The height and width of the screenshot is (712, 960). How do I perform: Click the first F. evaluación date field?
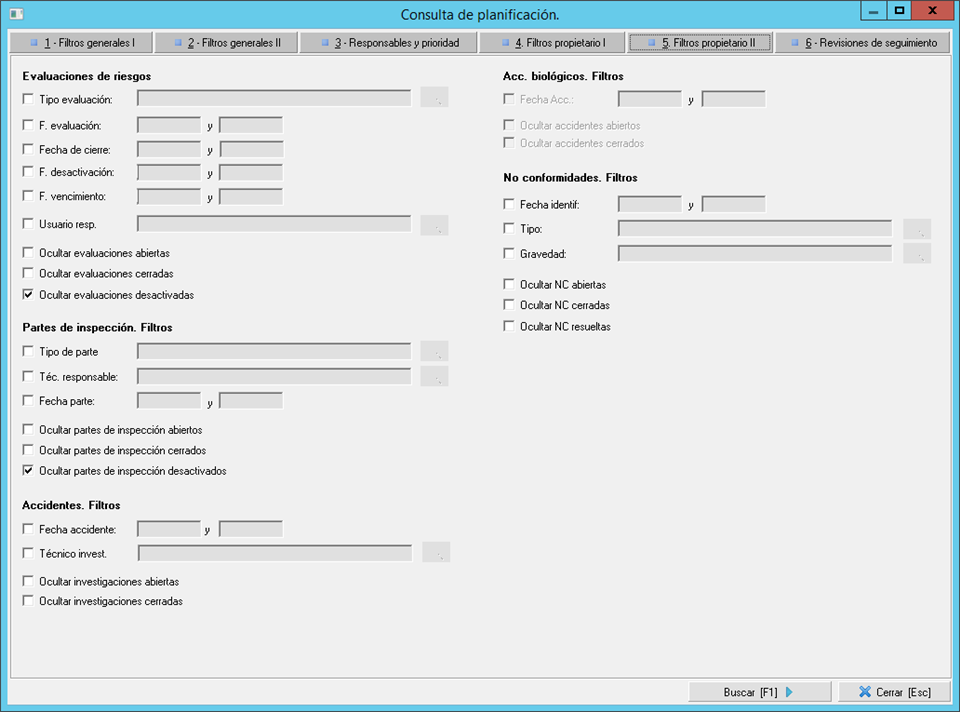[169, 125]
